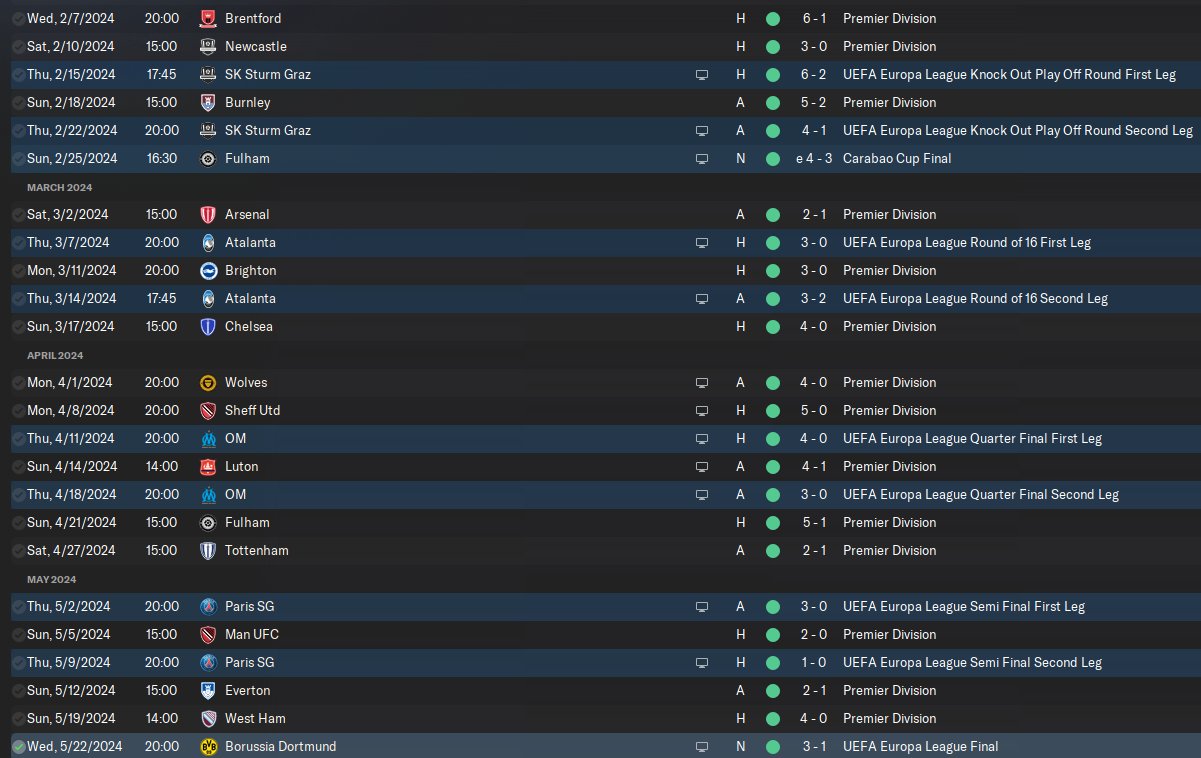This screenshot has width=1201, height=758.
Task: Collapse the MAY 2024 month section
Action: (52, 579)
